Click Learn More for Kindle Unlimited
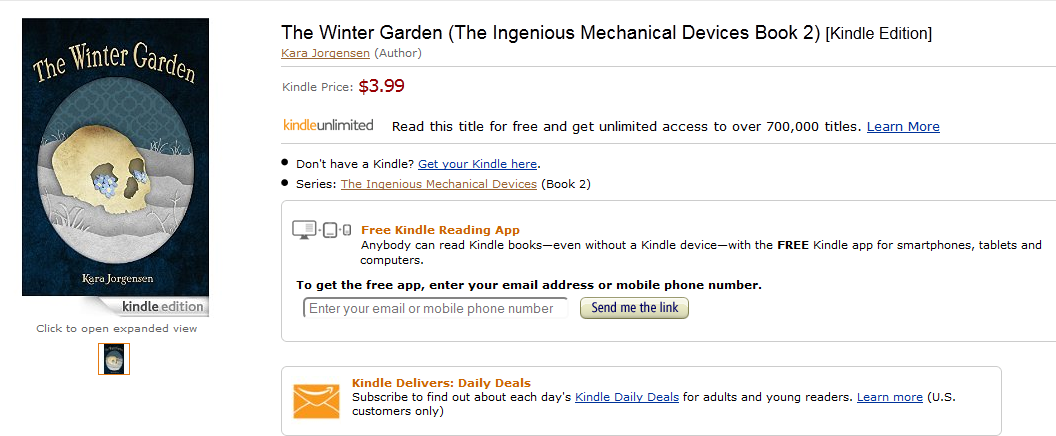The width and height of the screenshot is (1056, 436). coord(903,126)
